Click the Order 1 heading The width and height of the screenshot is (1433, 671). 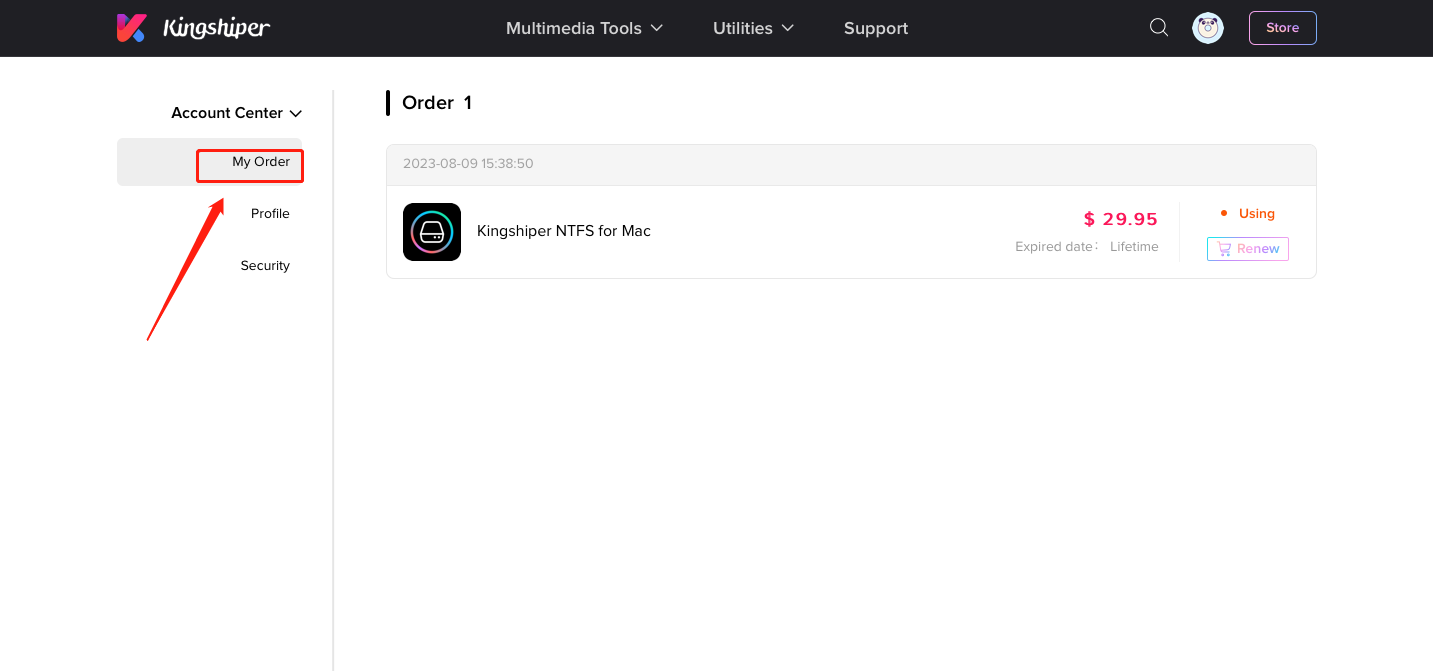pyautogui.click(x=437, y=103)
